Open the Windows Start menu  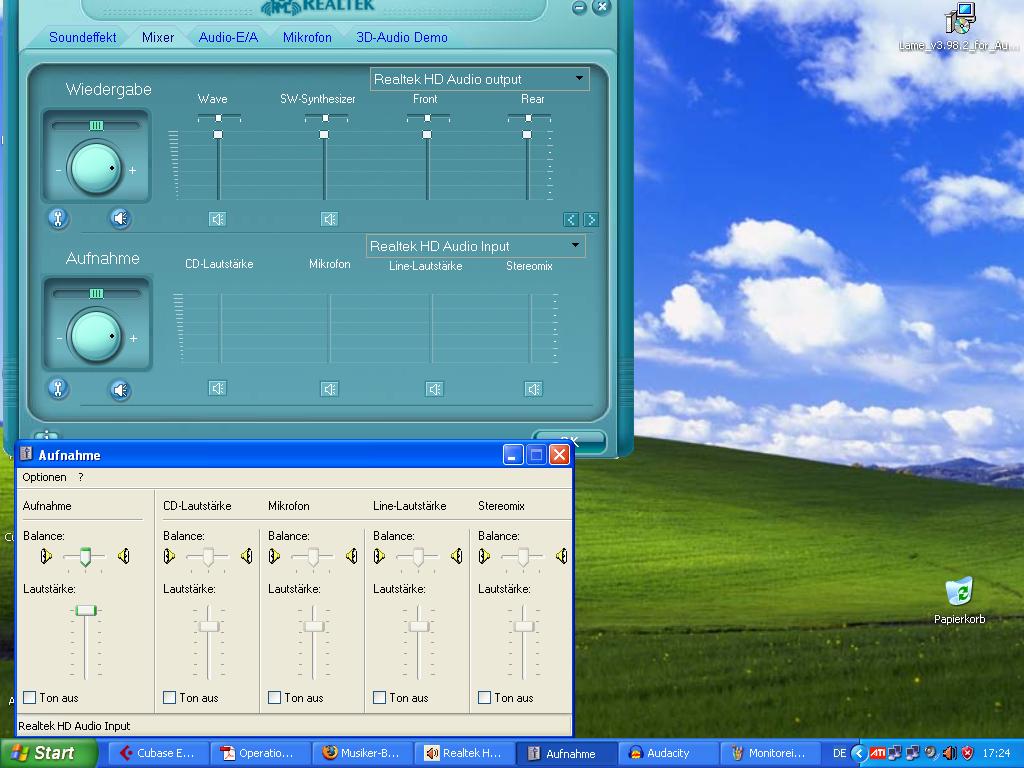(48, 753)
